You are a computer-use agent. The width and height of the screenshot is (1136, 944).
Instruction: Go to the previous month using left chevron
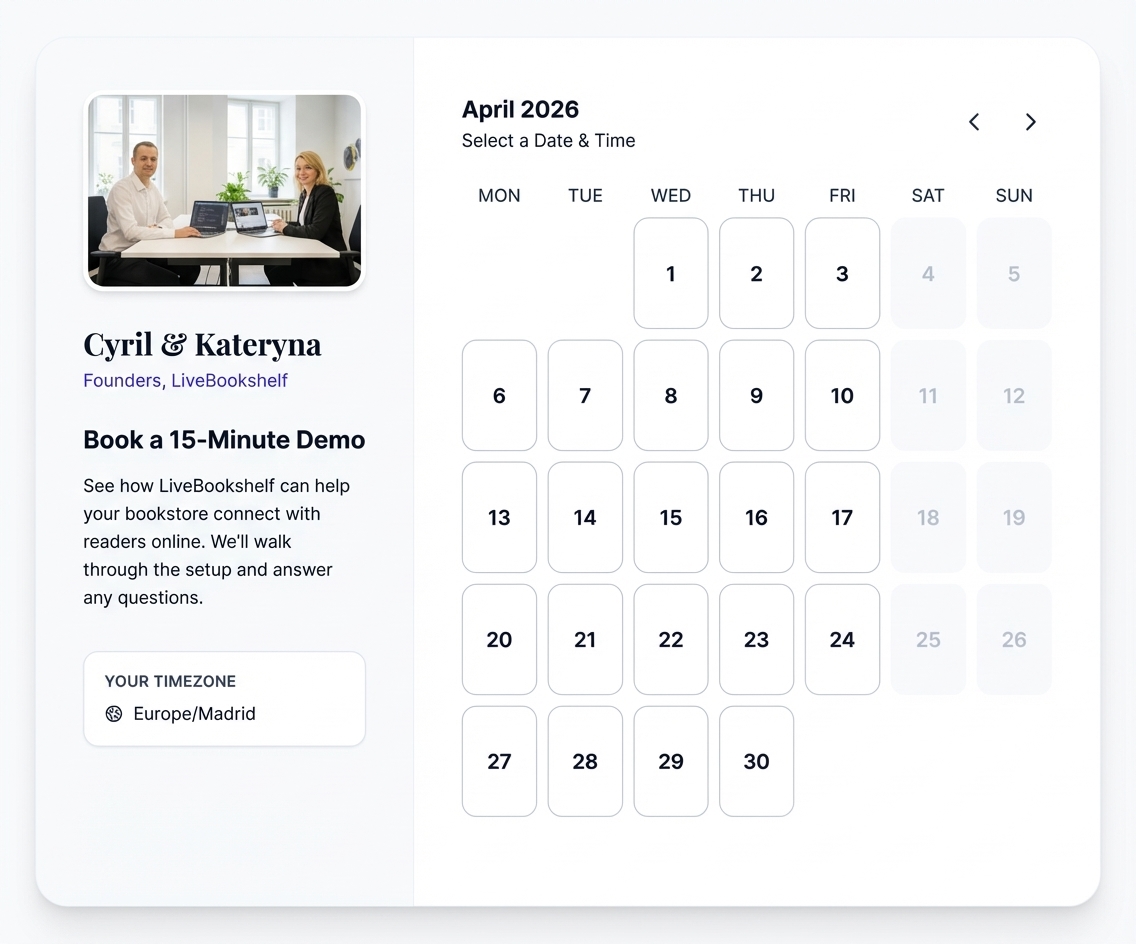click(973, 121)
